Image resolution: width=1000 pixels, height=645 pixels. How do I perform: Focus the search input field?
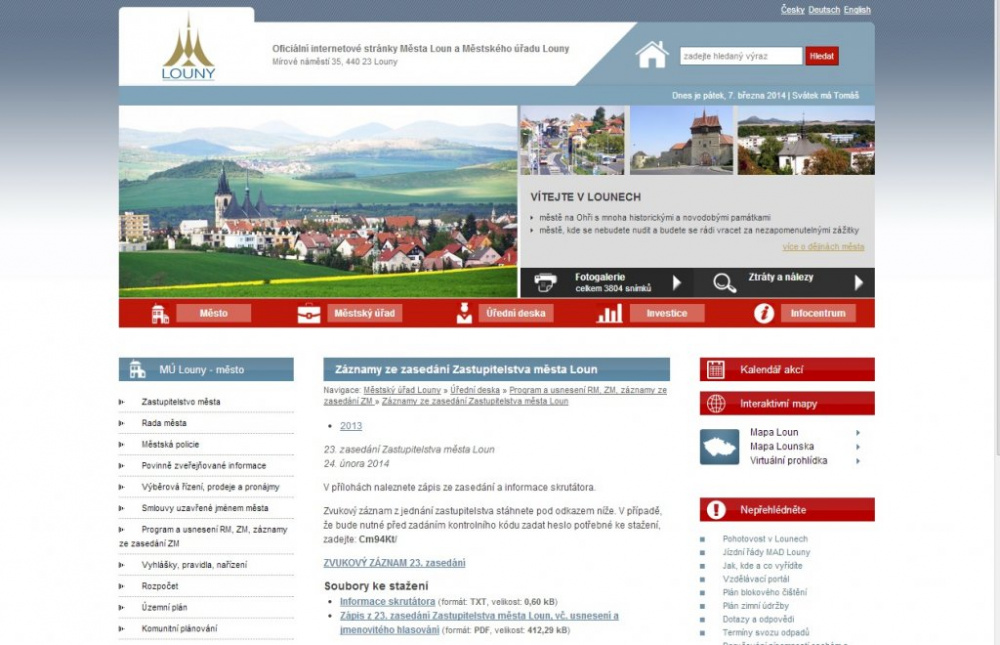[741, 56]
